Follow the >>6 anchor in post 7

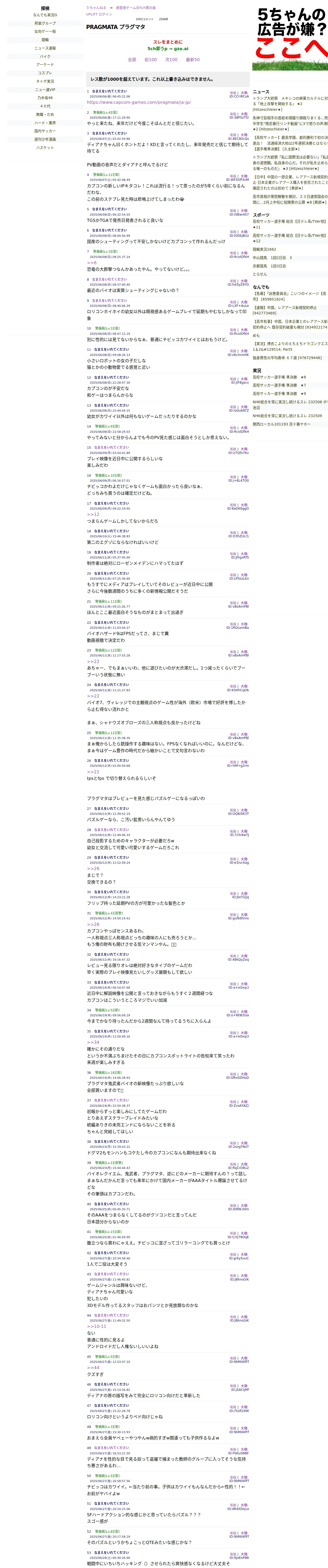pyautogui.click(x=92, y=263)
